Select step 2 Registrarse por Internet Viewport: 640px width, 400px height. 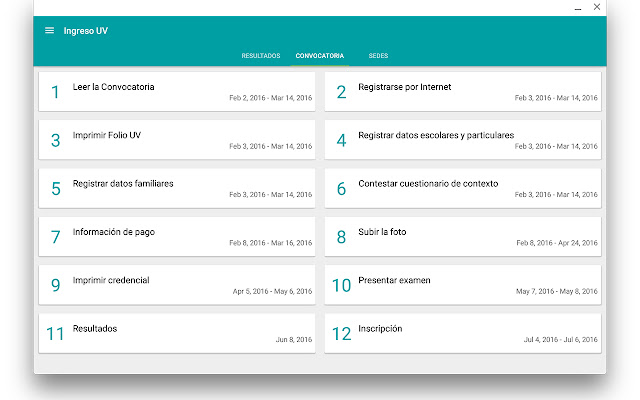click(463, 91)
